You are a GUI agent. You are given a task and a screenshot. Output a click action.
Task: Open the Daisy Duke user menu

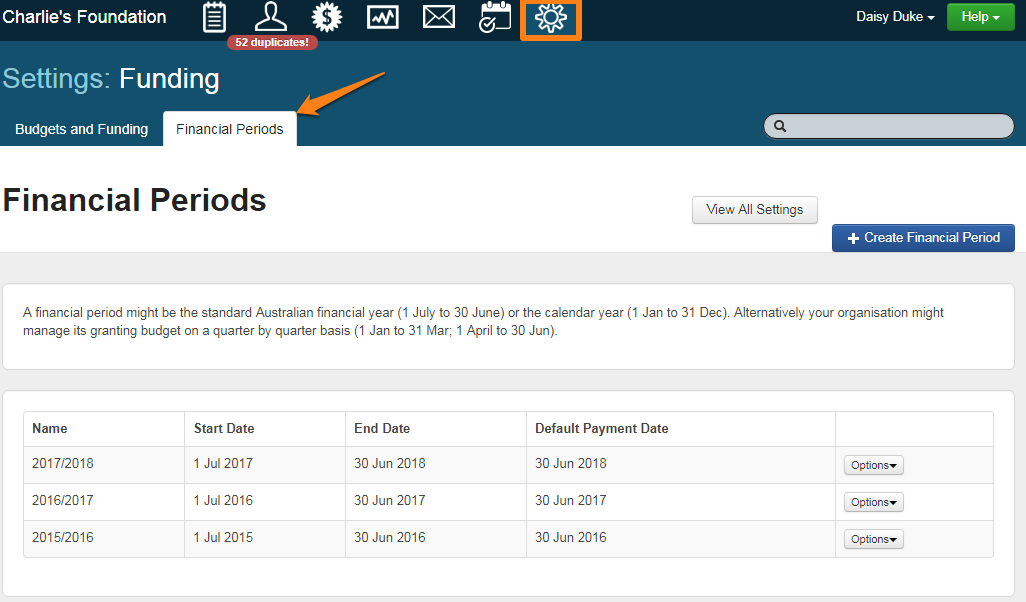895,17
